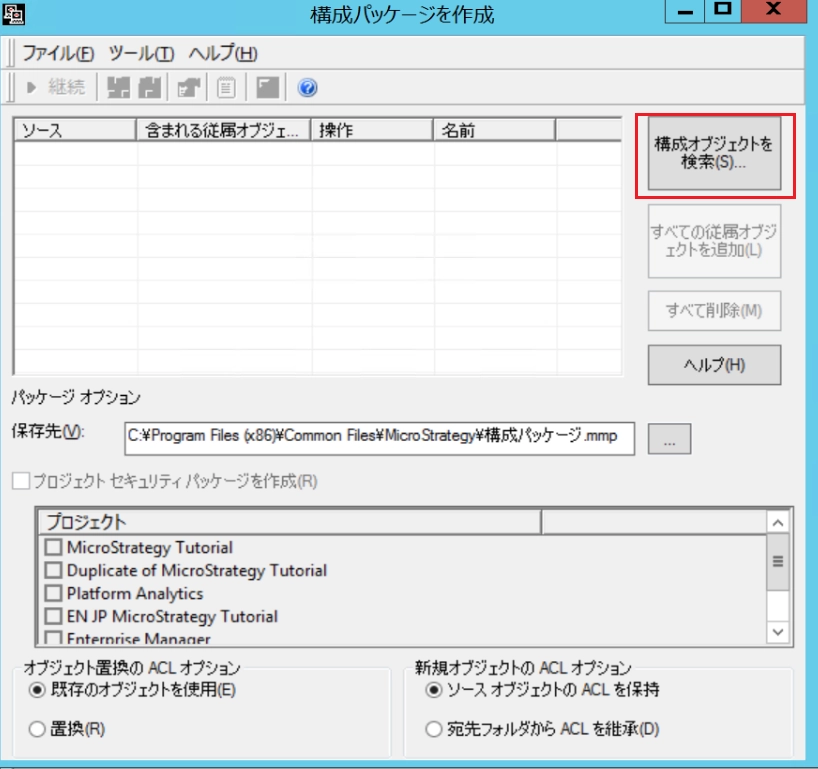Click the 含まれる従属オブジェ... column header

point(224,130)
